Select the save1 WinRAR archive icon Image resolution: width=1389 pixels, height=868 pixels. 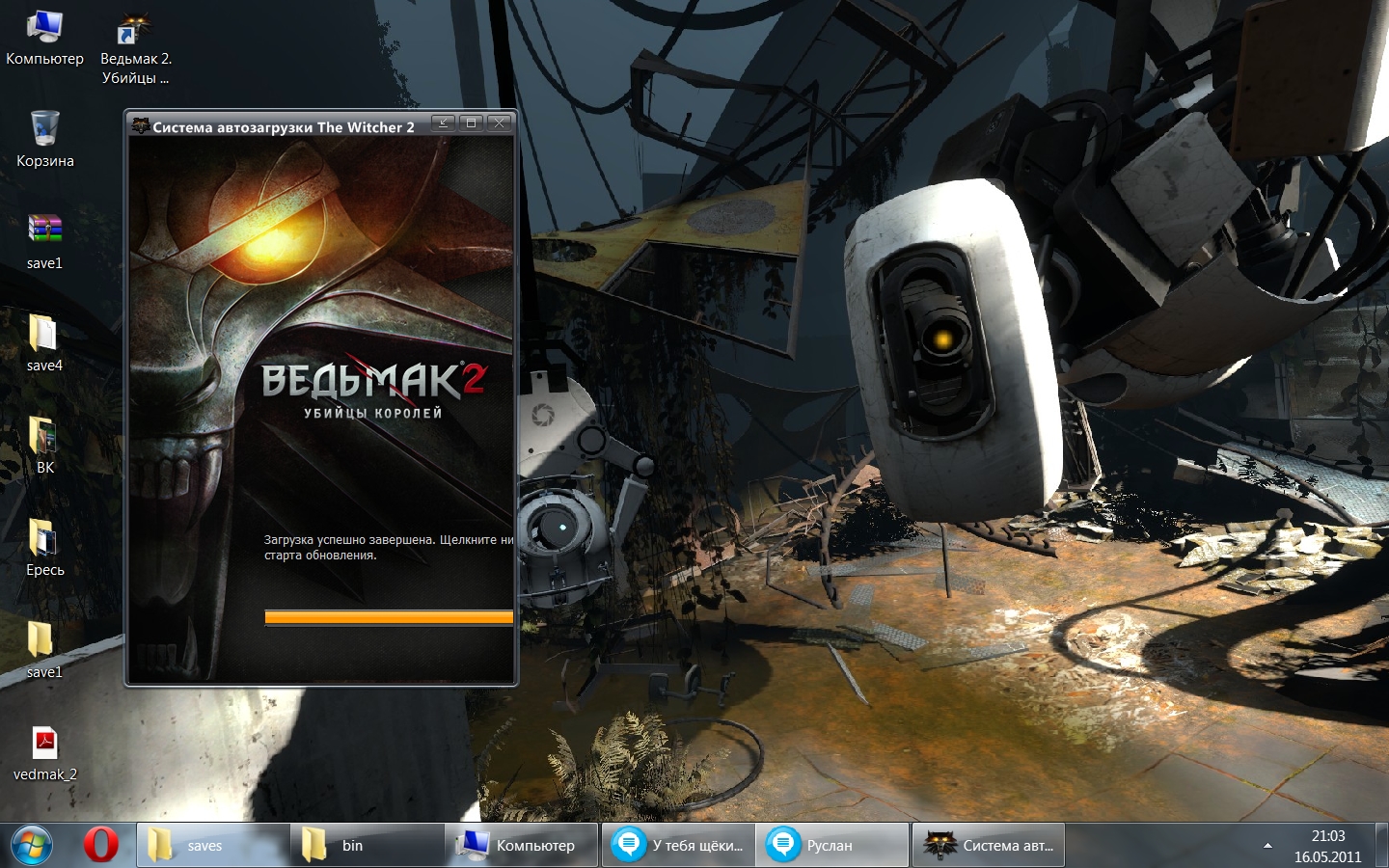(44, 241)
